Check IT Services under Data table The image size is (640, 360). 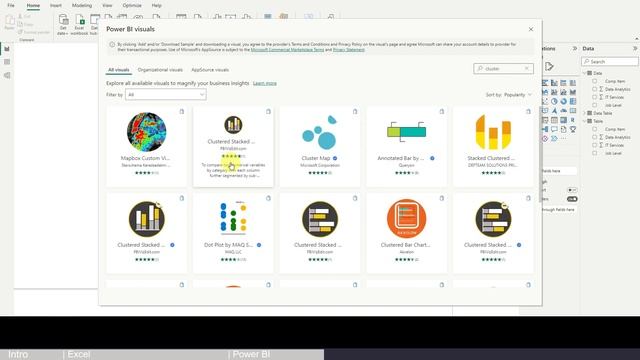coord(595,97)
